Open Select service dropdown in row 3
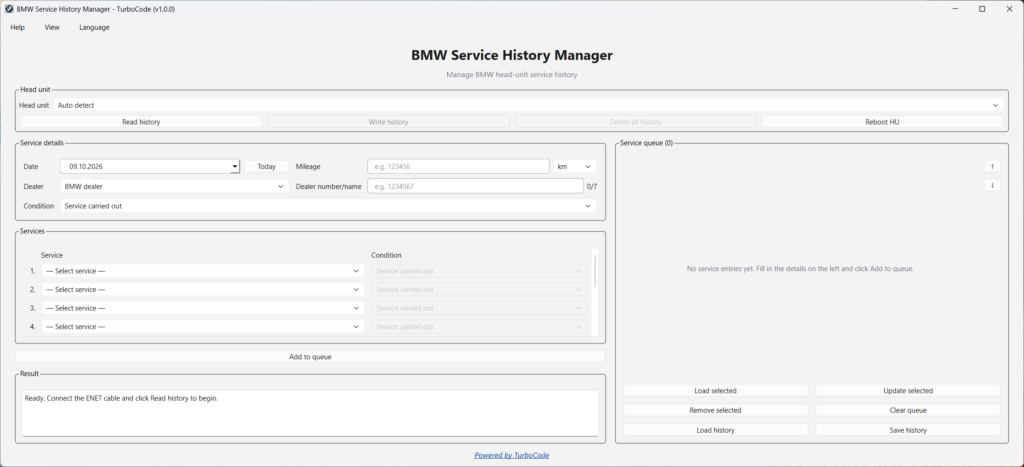This screenshot has width=1024, height=467. pyautogui.click(x=203, y=308)
